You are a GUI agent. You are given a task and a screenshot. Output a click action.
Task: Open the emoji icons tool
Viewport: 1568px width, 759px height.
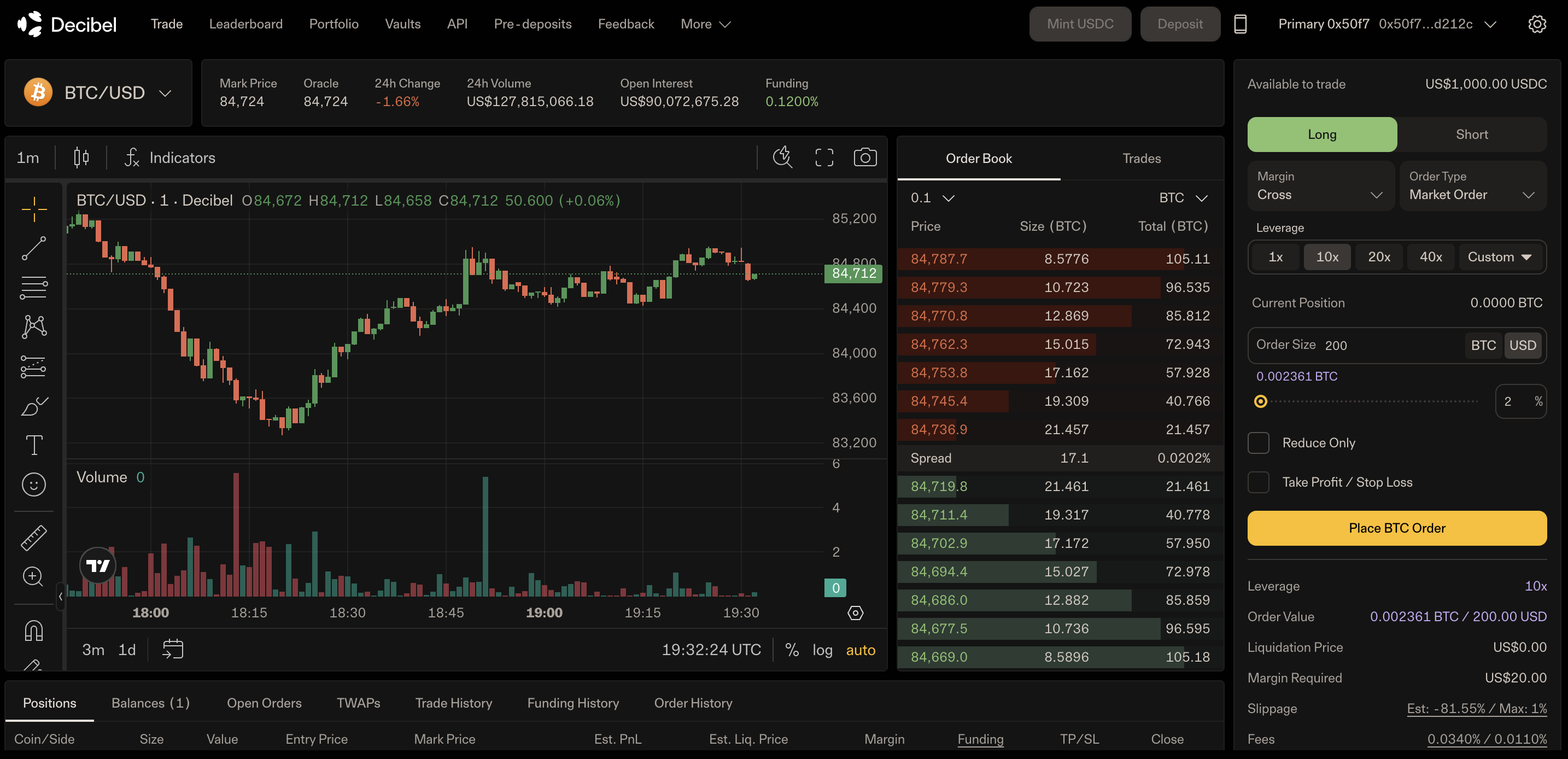[33, 484]
